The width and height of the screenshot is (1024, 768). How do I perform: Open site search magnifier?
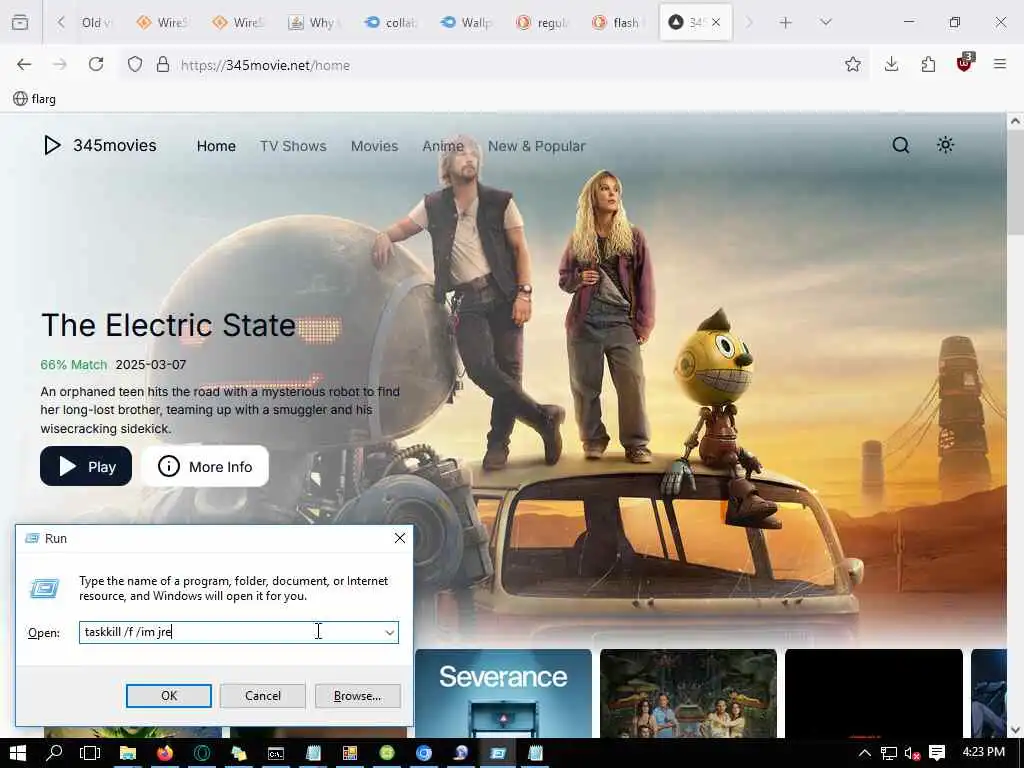[x=901, y=145]
